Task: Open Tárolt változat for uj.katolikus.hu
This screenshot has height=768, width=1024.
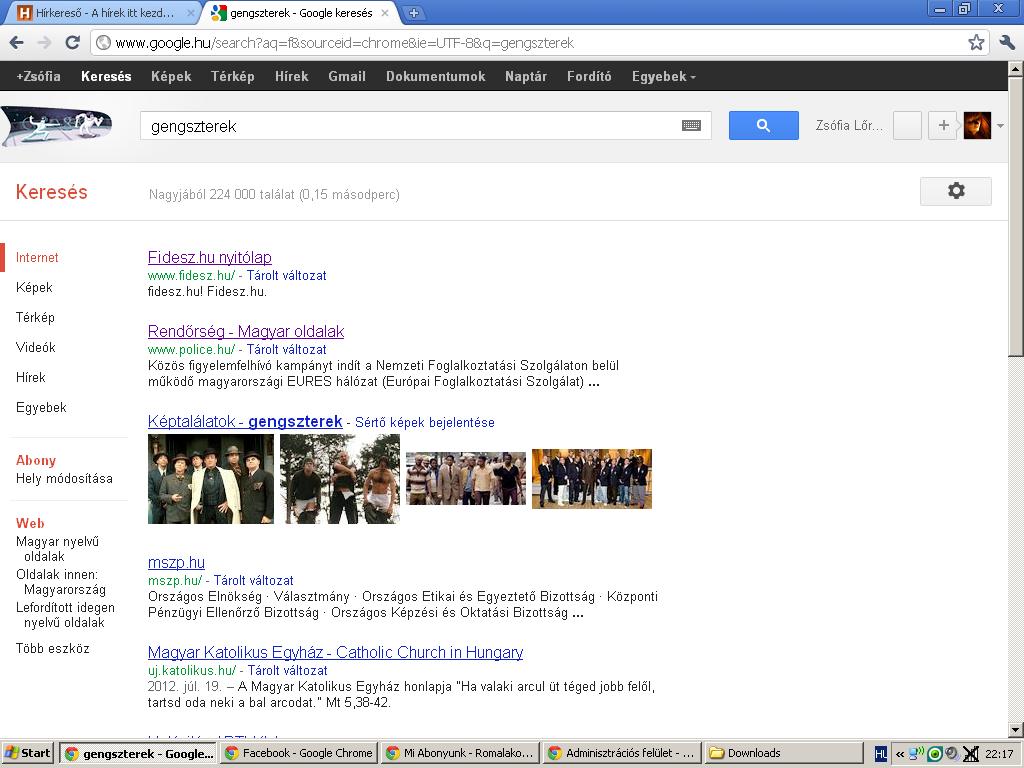Action: pyautogui.click(x=287, y=671)
